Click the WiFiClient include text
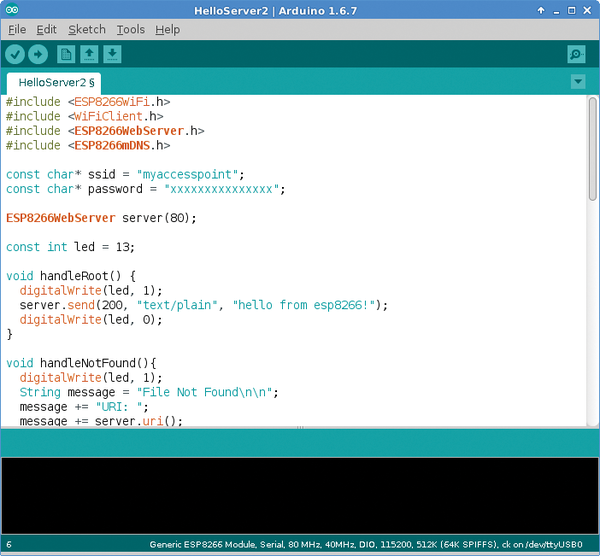The image size is (600, 556). point(108,116)
